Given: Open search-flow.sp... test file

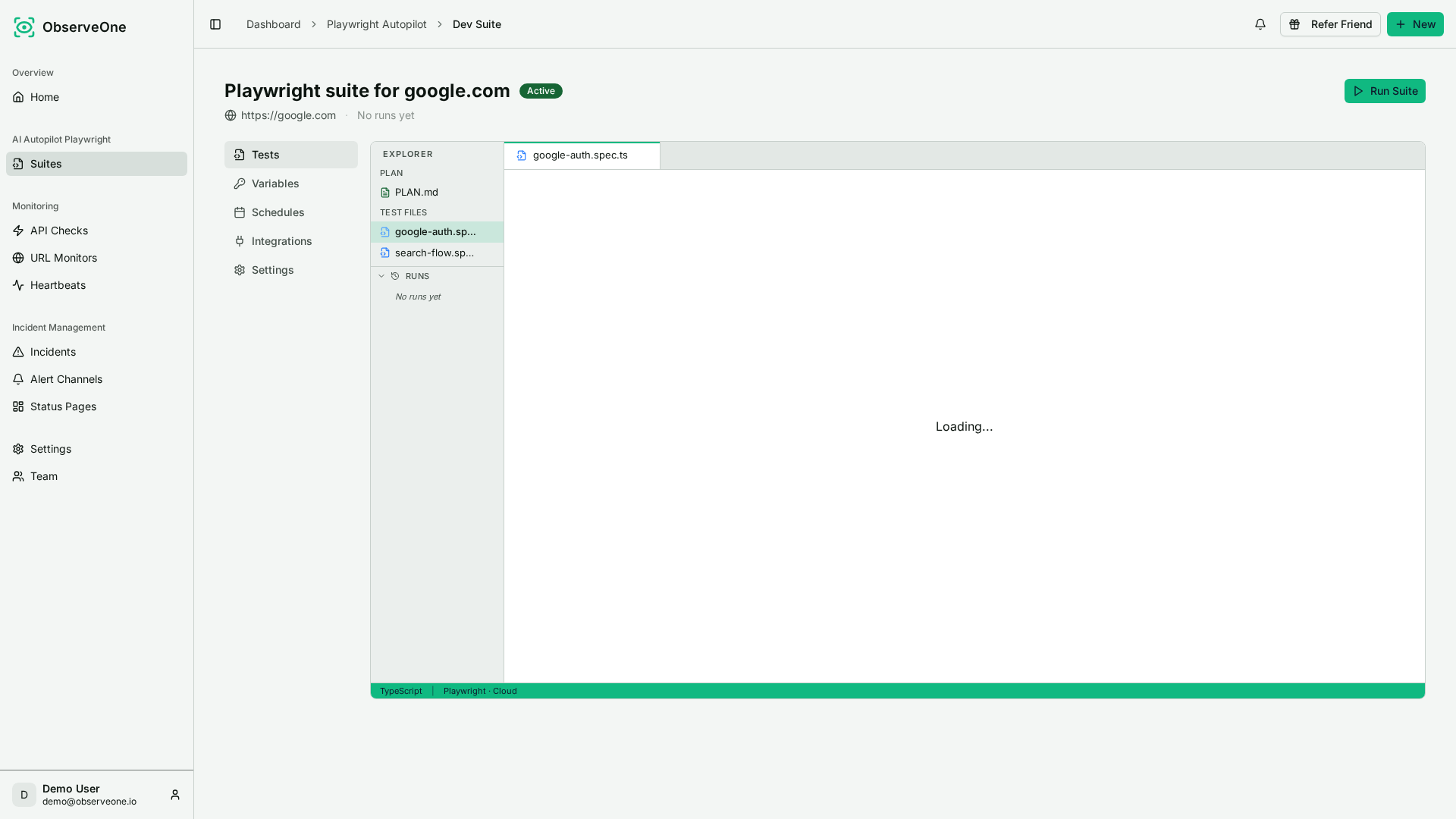Looking at the screenshot, I should (437, 253).
